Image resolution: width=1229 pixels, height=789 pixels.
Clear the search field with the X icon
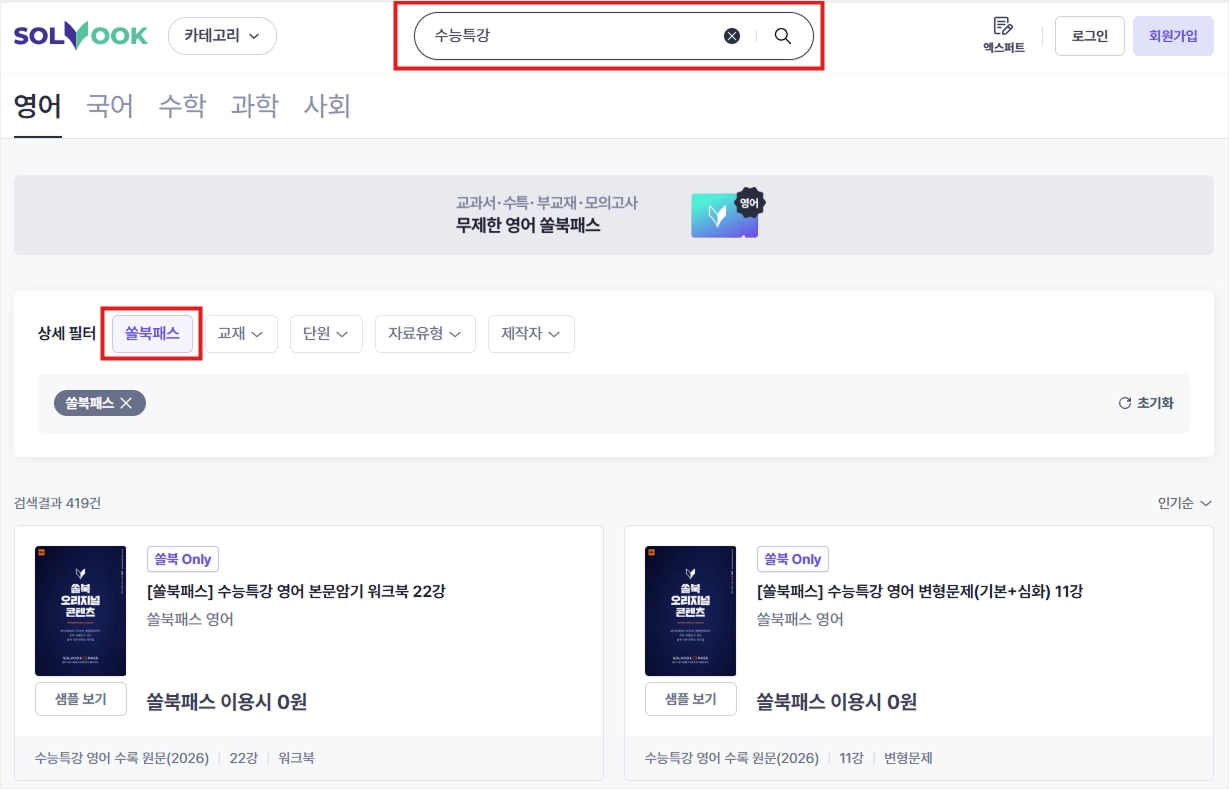pos(732,36)
